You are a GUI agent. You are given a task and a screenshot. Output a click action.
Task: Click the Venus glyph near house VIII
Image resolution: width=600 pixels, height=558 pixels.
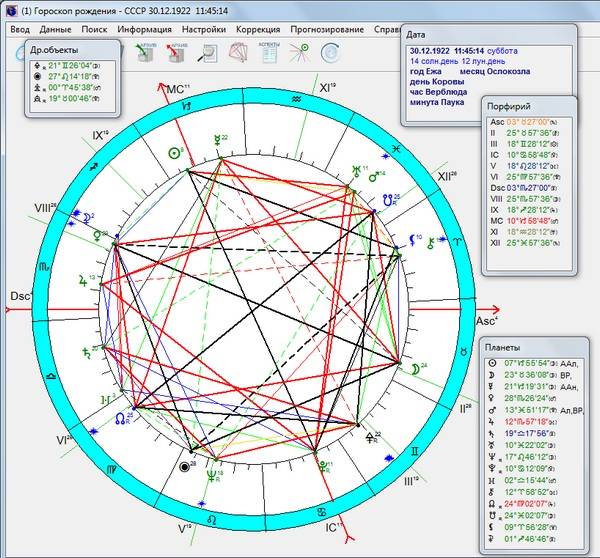click(97, 237)
